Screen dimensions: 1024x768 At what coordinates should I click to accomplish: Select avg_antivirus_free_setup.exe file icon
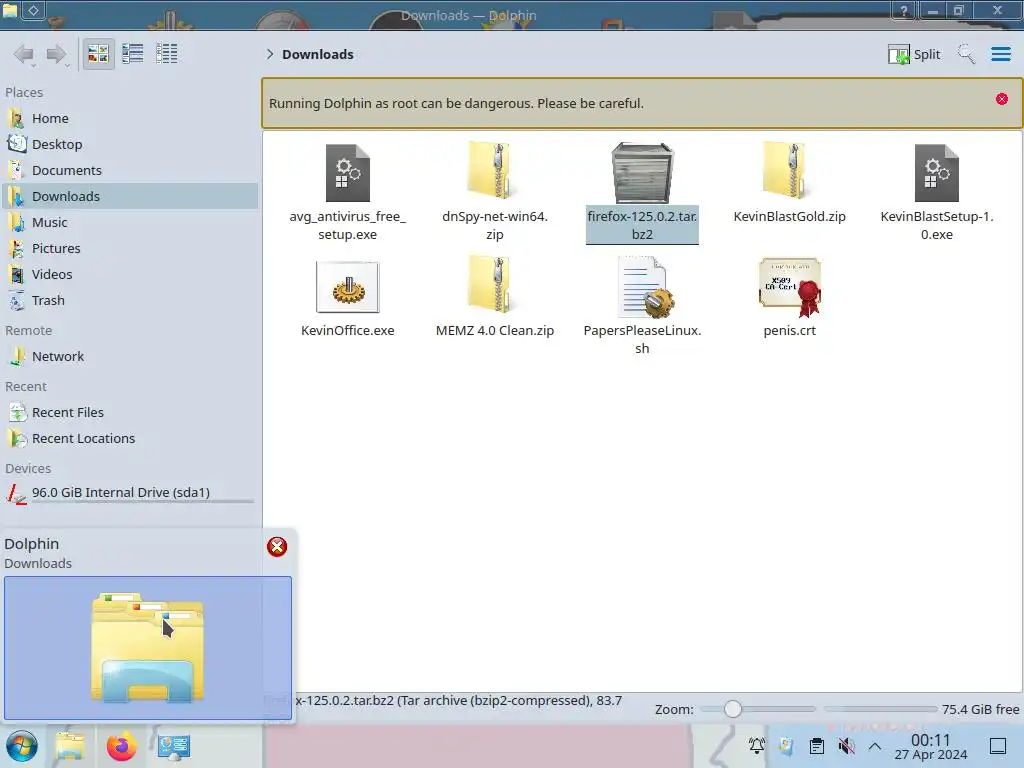coord(347,172)
